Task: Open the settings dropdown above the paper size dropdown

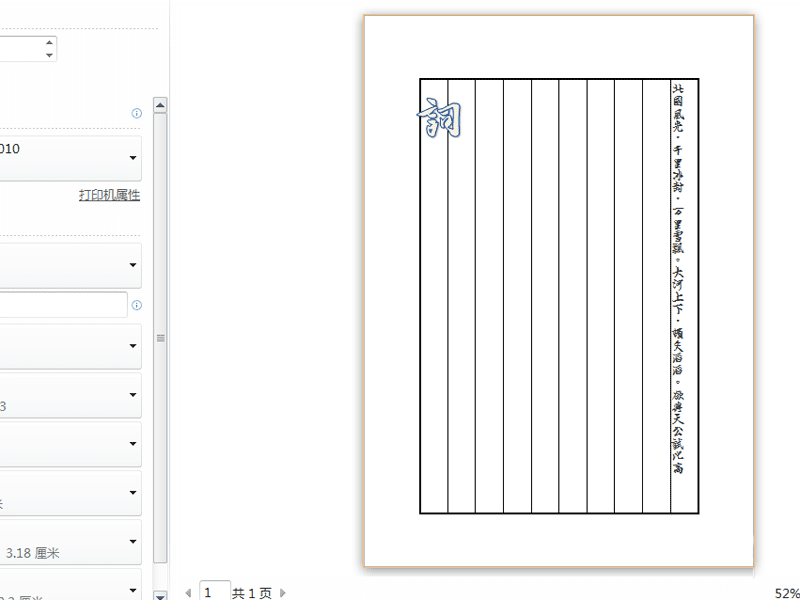Action: click(x=70, y=444)
